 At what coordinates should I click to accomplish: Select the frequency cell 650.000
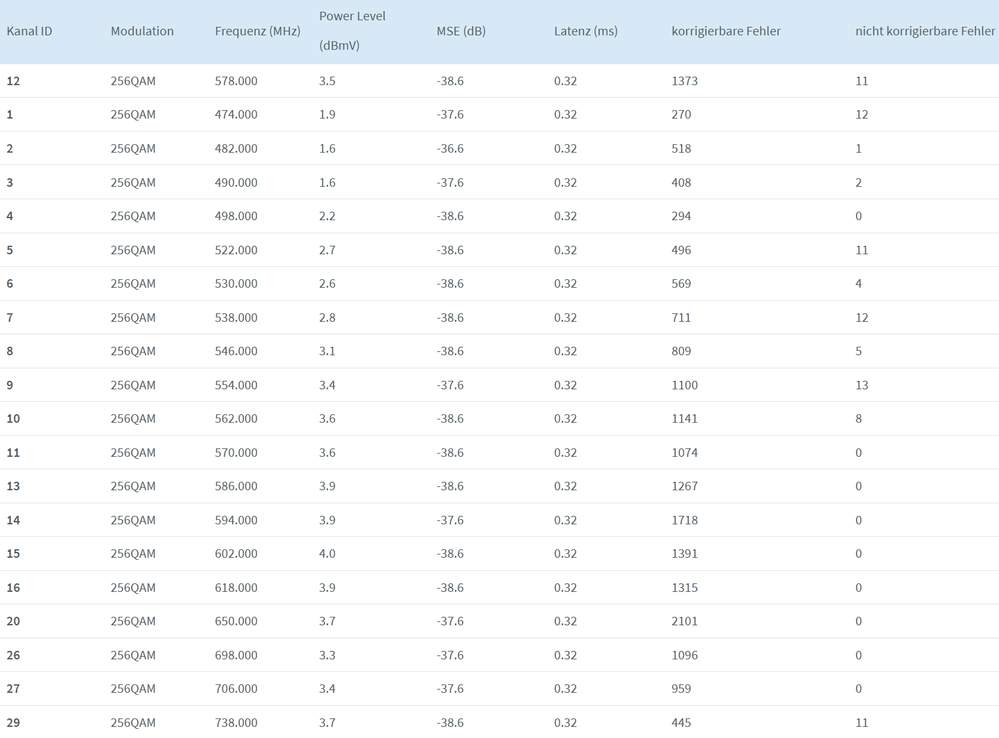pyautogui.click(x=236, y=621)
